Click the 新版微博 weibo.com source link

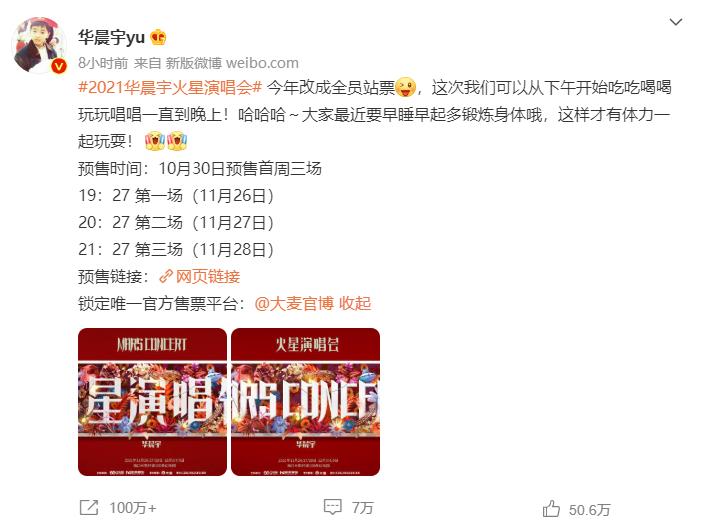[x=232, y=63]
